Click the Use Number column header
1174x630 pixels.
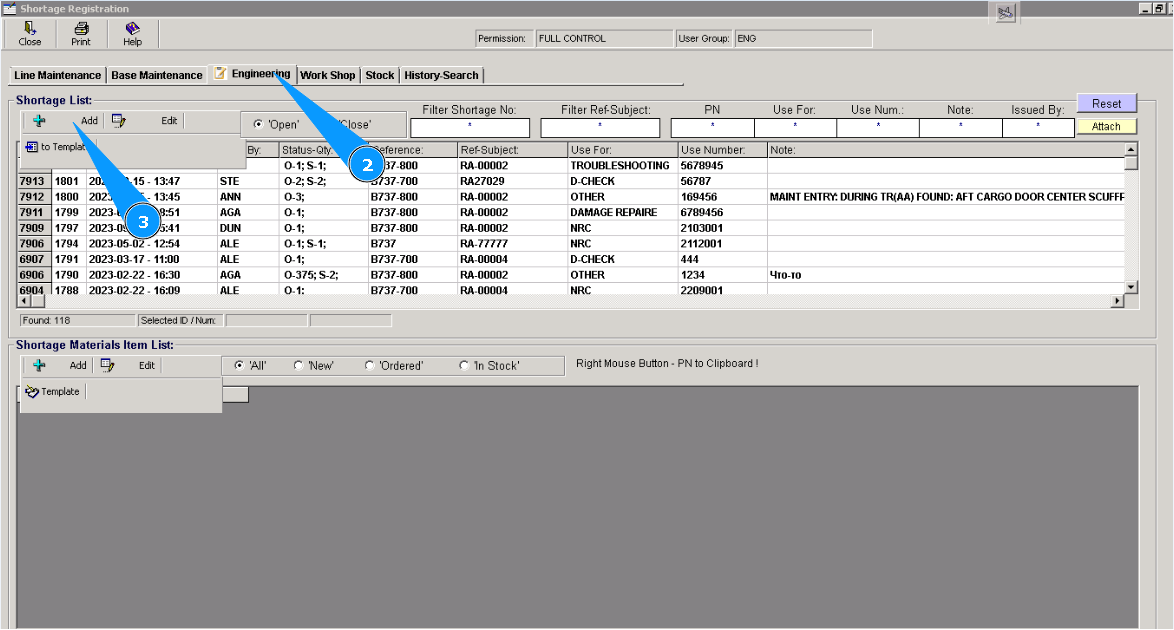click(x=723, y=150)
